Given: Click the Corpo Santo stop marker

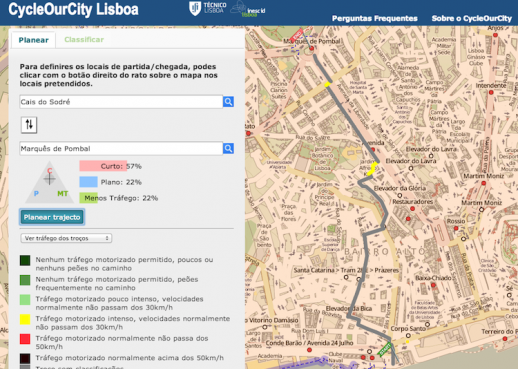Looking at the screenshot, I should click(x=408, y=336).
